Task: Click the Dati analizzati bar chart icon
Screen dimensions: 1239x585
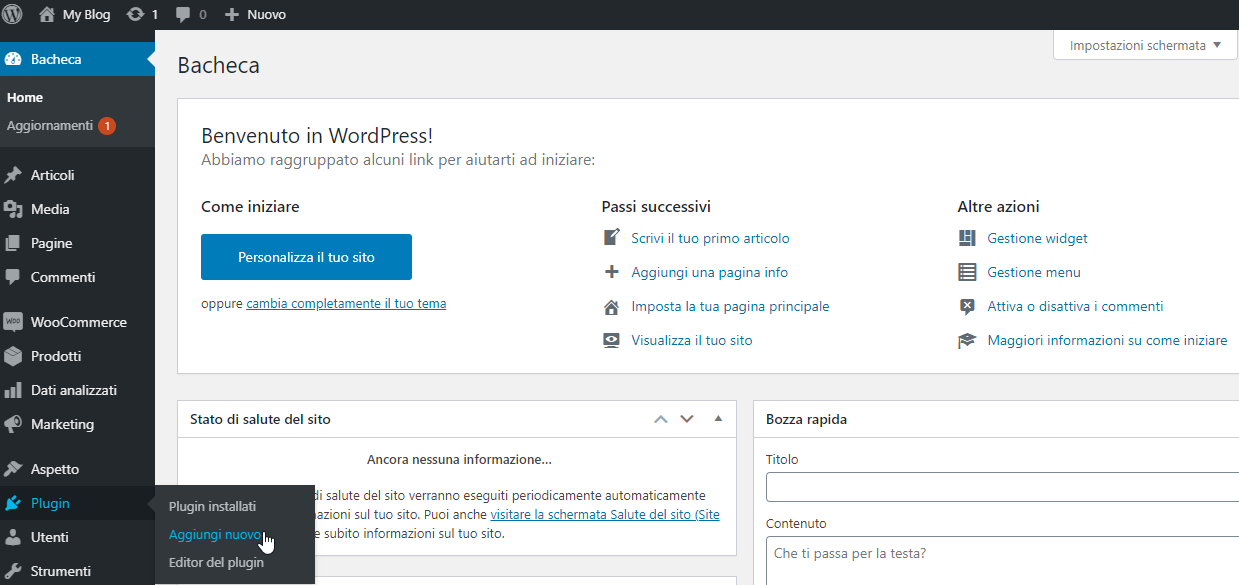Action: (x=13, y=390)
